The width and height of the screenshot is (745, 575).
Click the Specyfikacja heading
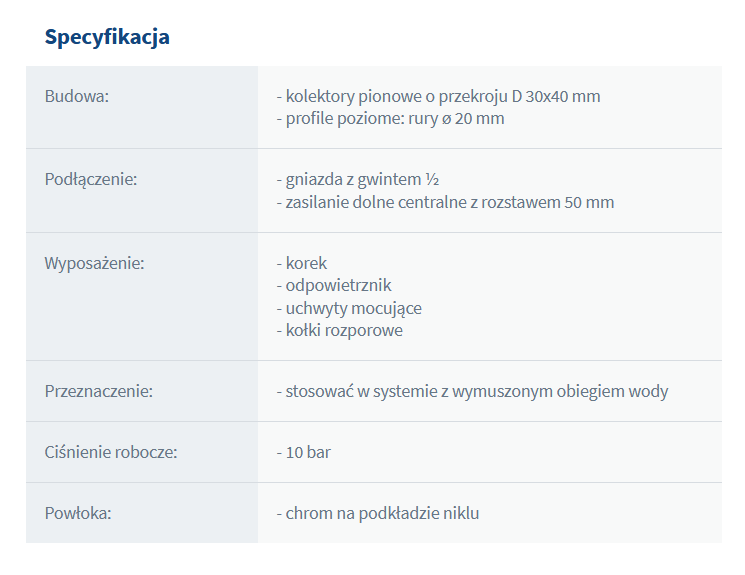coord(107,37)
